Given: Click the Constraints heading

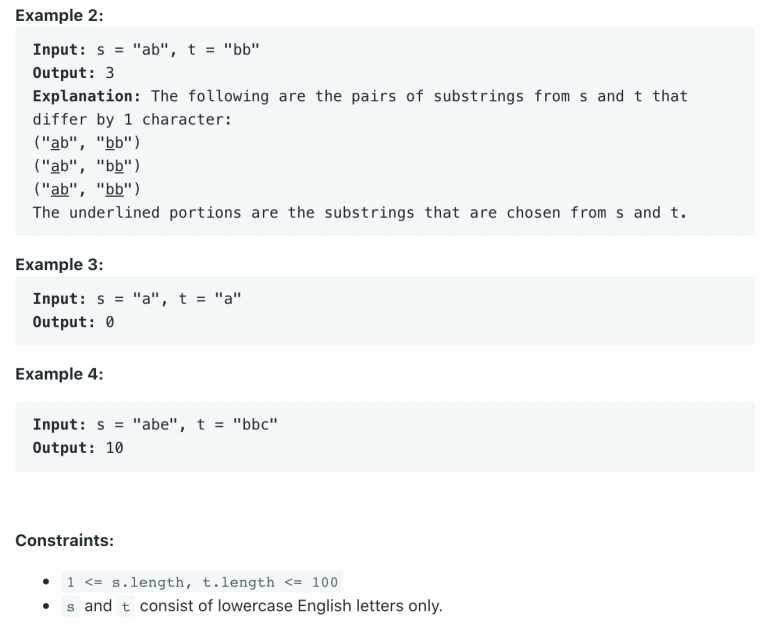Looking at the screenshot, I should (64, 541).
